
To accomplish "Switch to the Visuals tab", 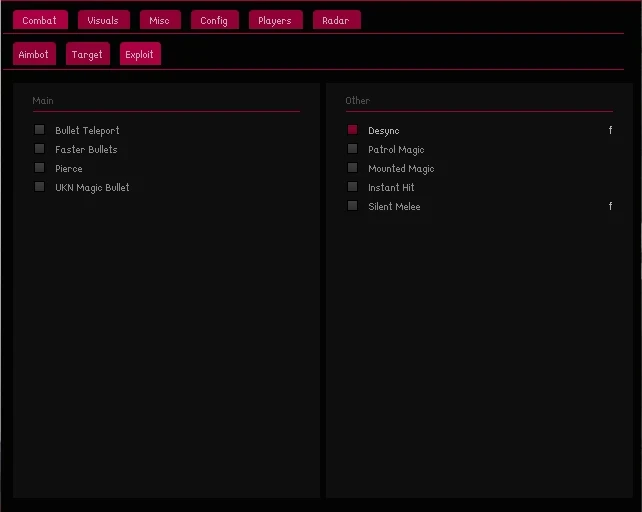I will [104, 20].
